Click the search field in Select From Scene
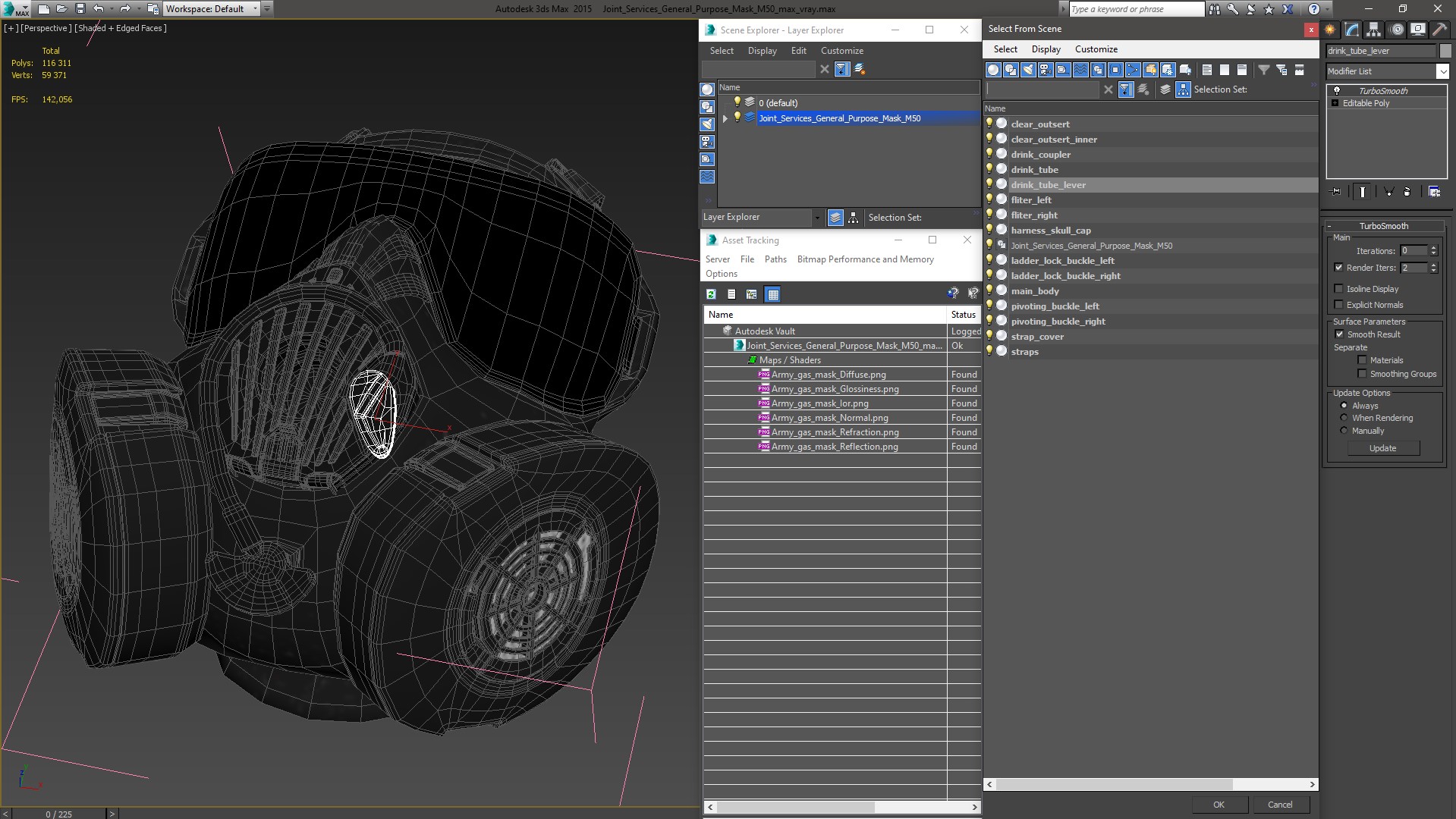Image resolution: width=1456 pixels, height=819 pixels. (1042, 89)
